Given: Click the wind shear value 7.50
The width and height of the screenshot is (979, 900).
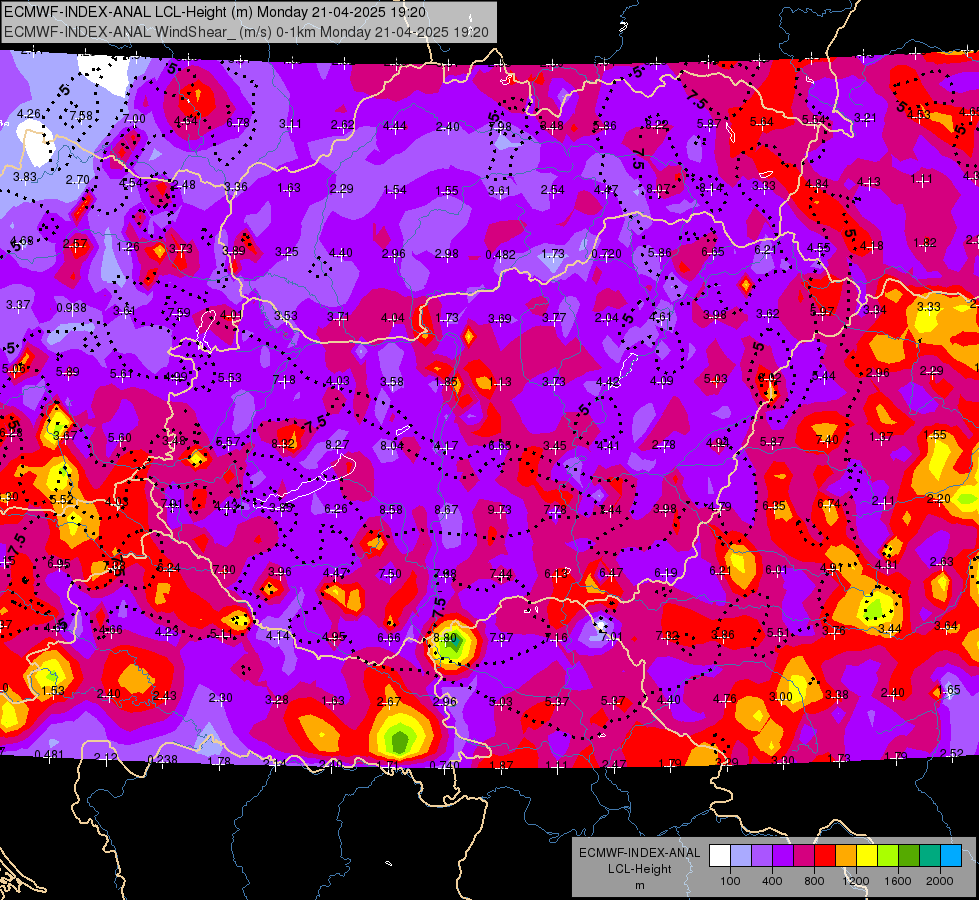Looking at the screenshot, I should point(390,573).
